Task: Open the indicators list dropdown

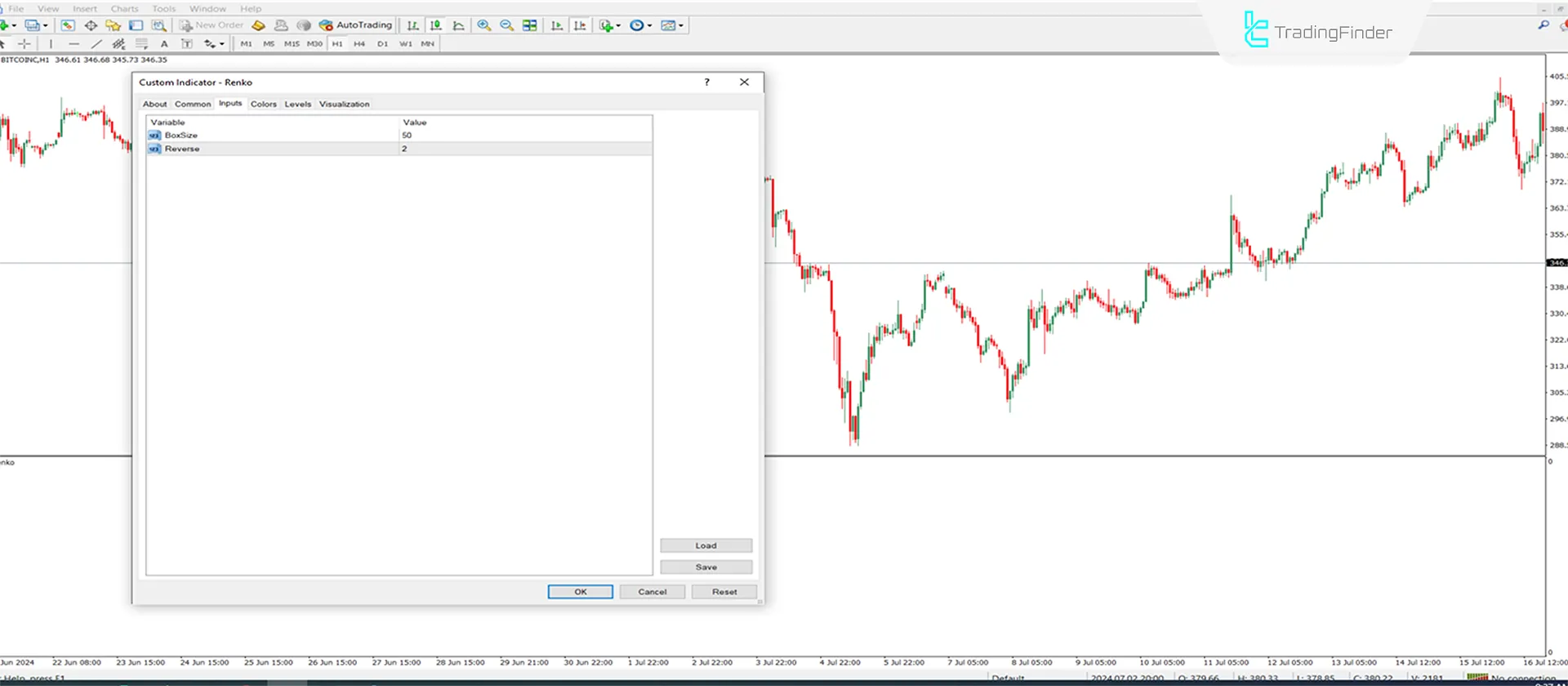Action: (610, 25)
